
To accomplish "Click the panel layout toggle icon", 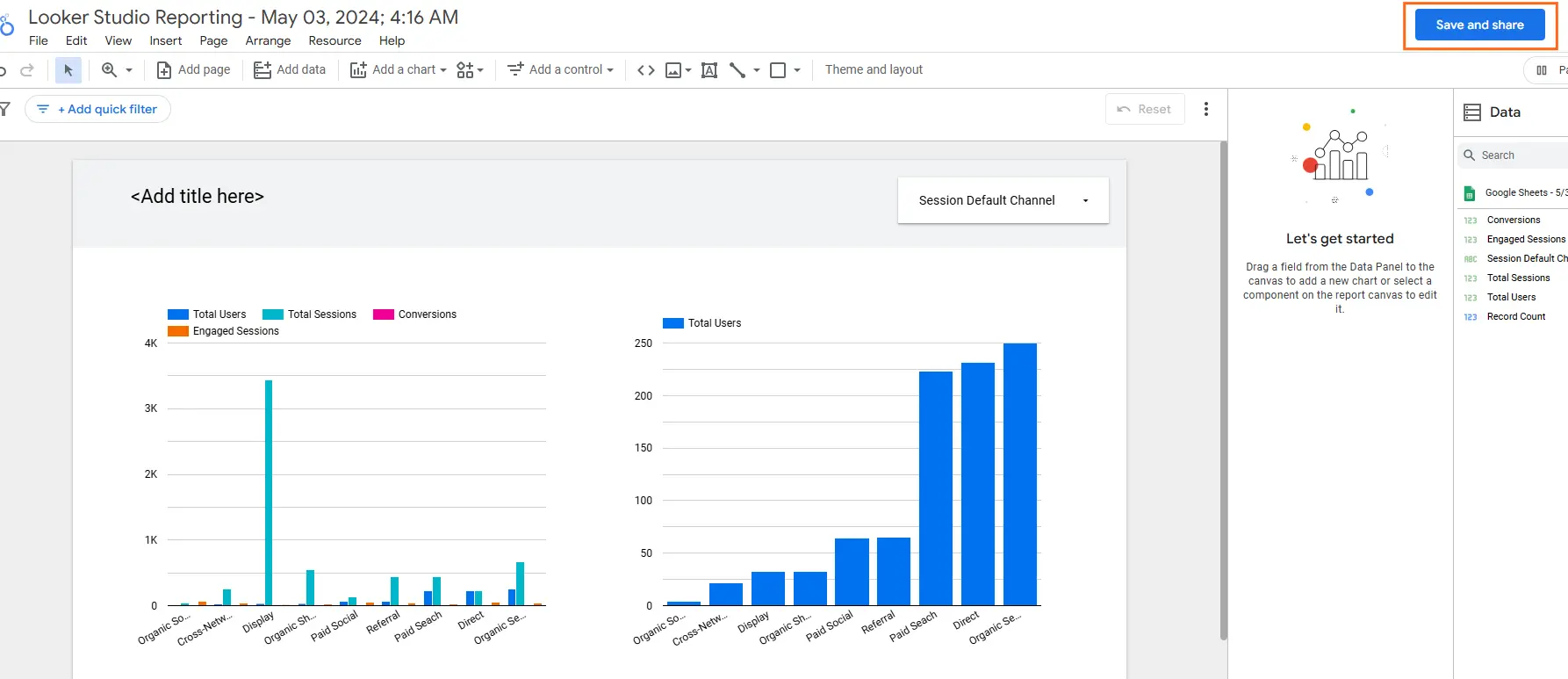I will tap(1542, 70).
